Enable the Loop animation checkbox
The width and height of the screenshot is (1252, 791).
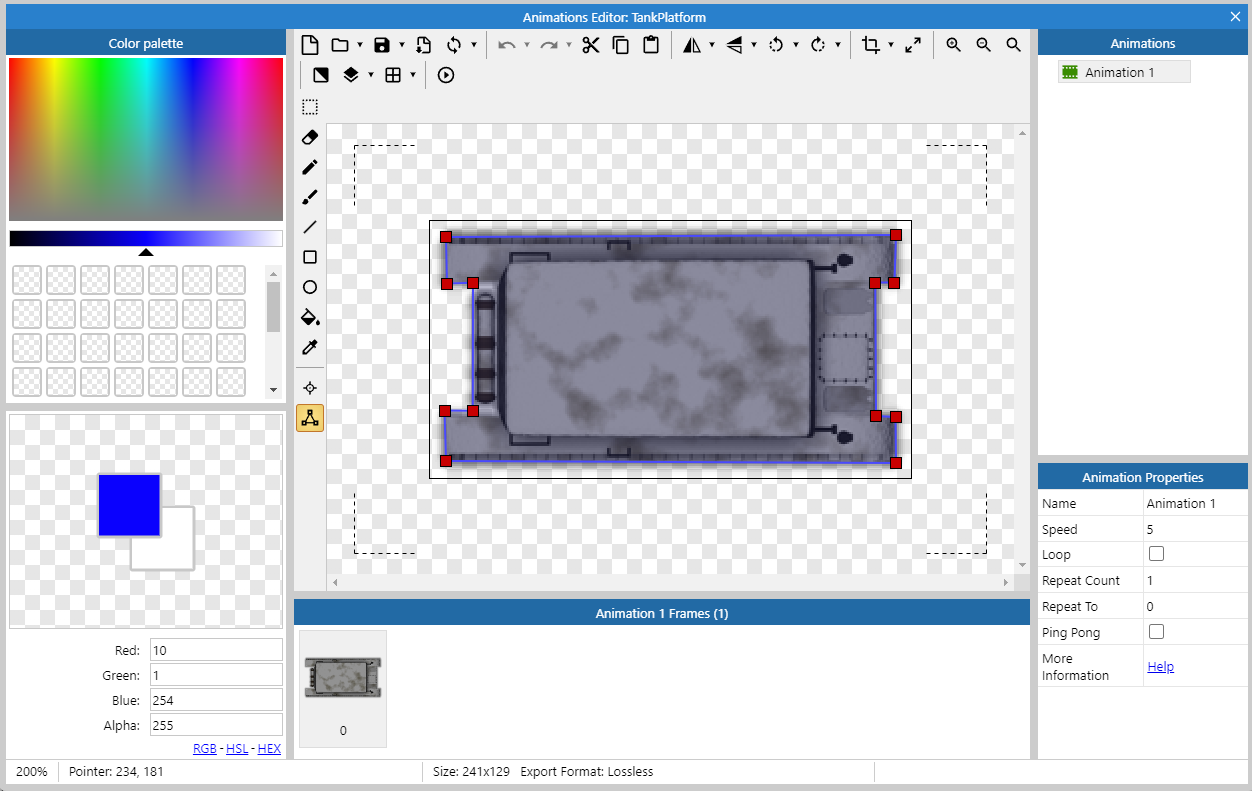1156,553
